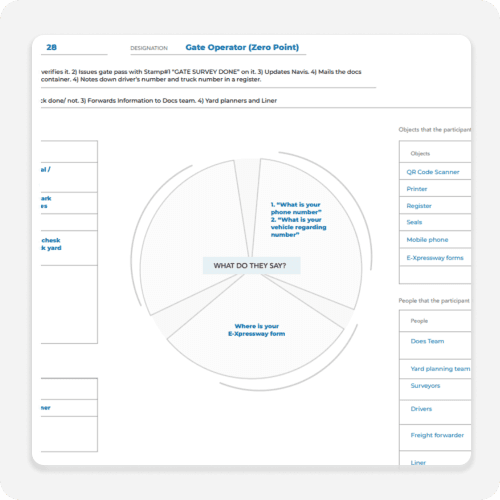Click the chesk yard cell in left table

[x=69, y=248]
